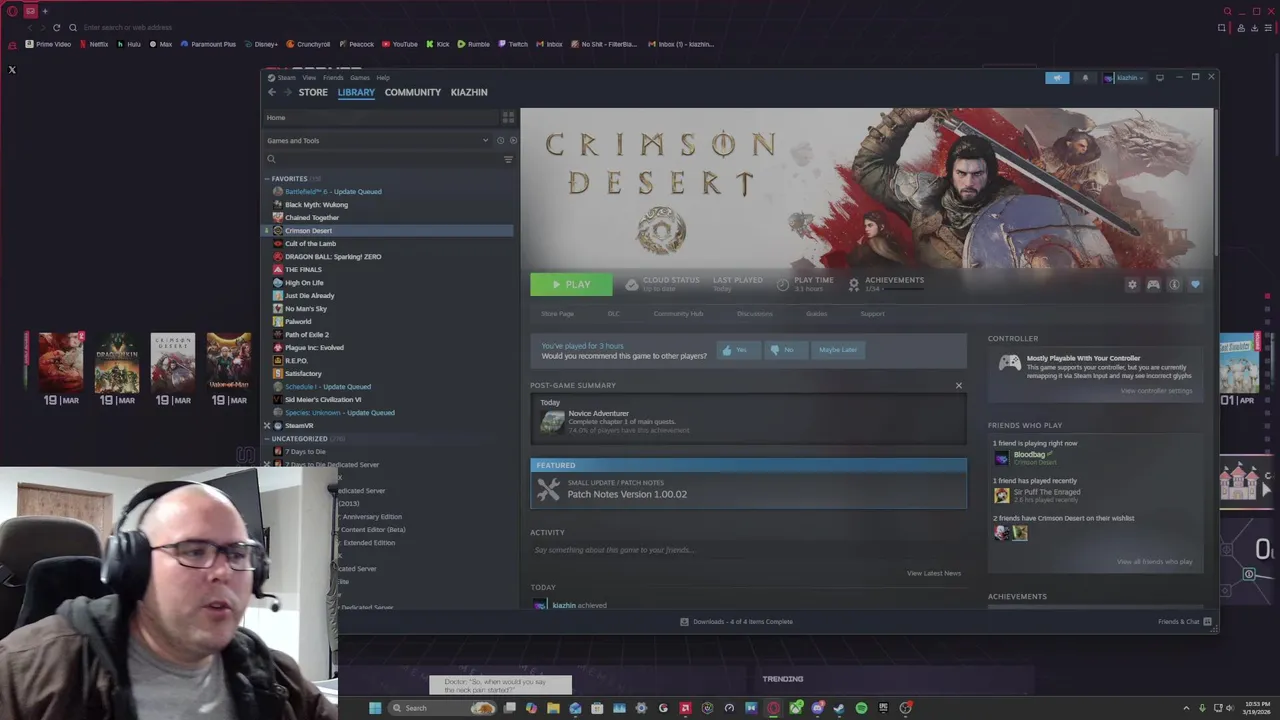This screenshot has width=1280, height=720.
Task: Select 'Satisfactory' in the game list
Action: (303, 374)
